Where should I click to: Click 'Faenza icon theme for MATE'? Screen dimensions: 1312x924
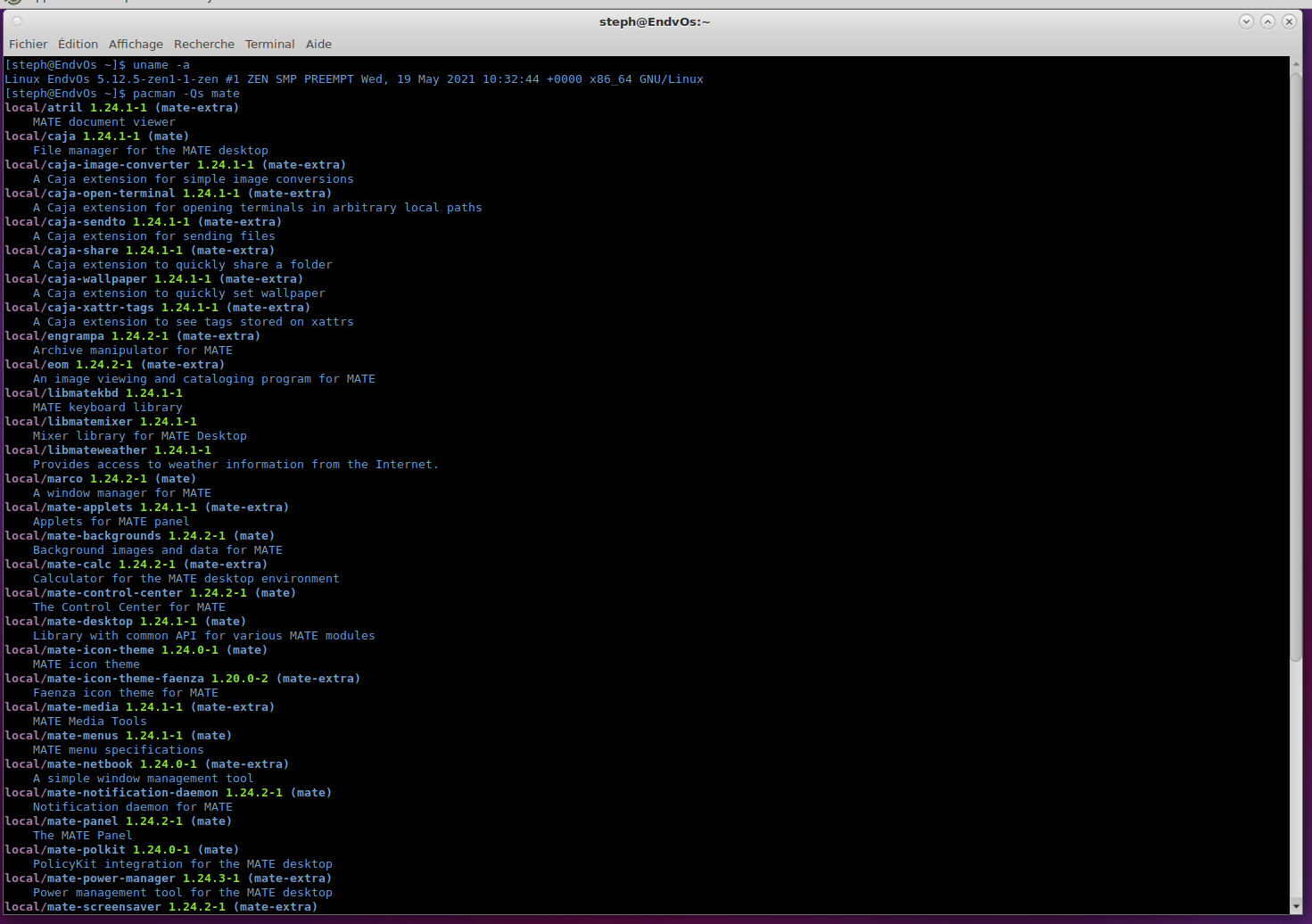pos(126,693)
